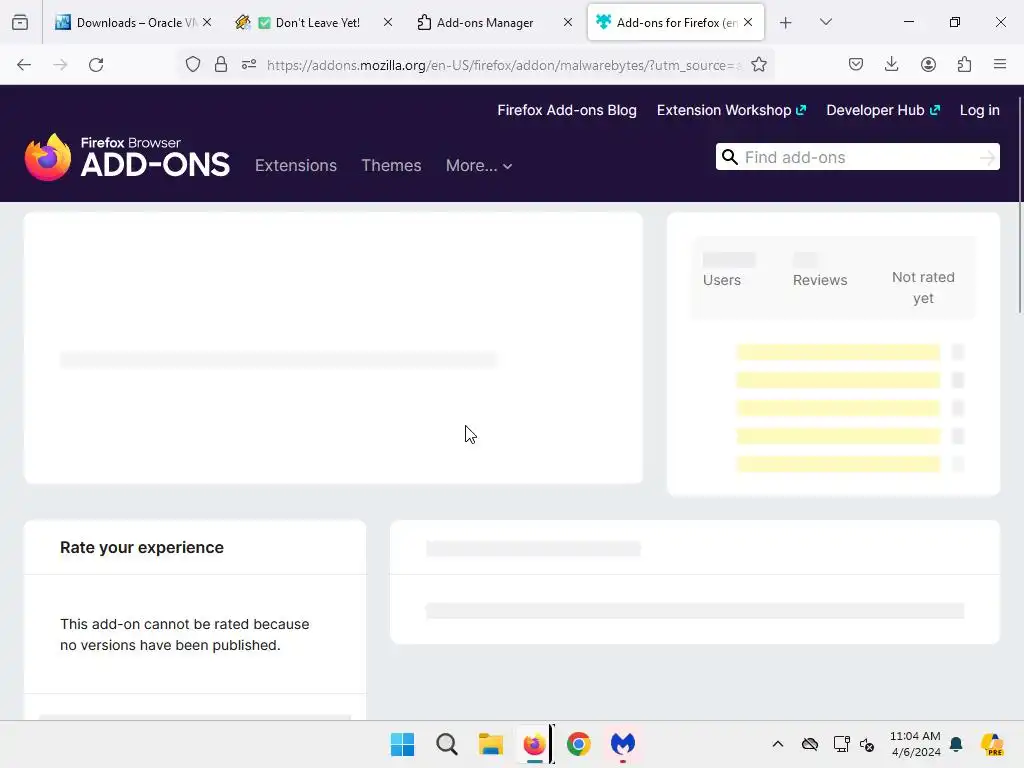Screen dimensions: 1024x768
Task: Open Firefox account icon
Action: tap(928, 64)
